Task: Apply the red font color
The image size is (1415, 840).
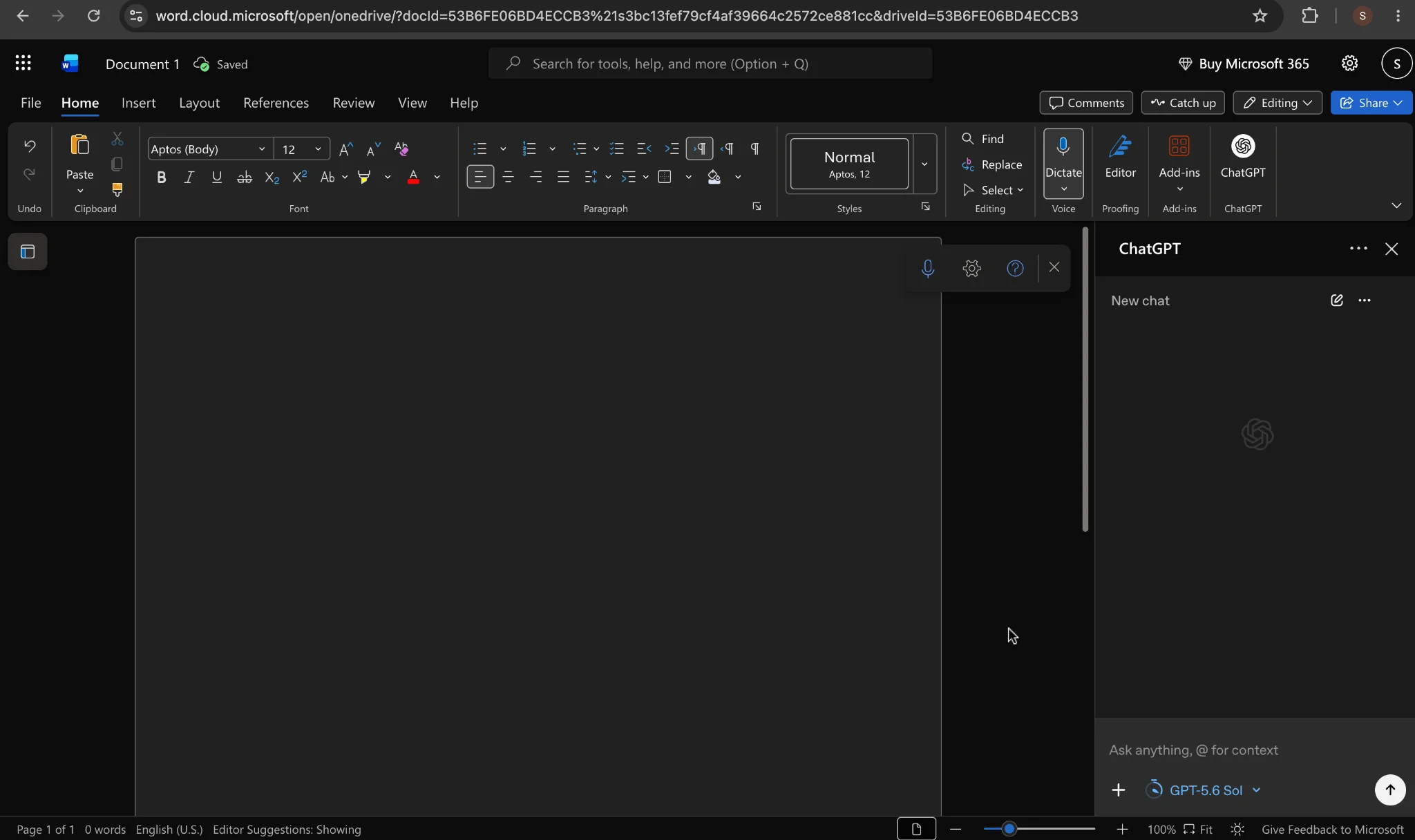Action: click(x=413, y=178)
